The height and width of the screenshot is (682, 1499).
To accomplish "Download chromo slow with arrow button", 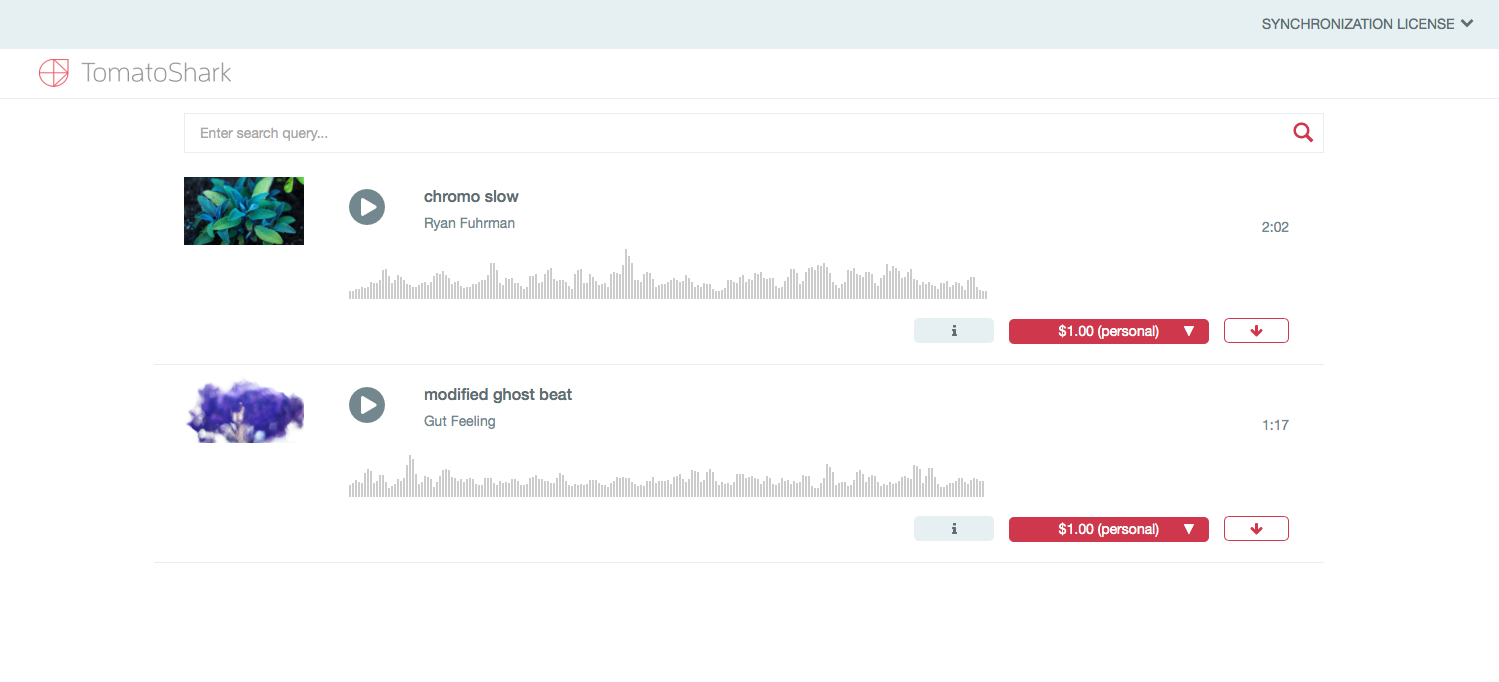I will [1256, 331].
